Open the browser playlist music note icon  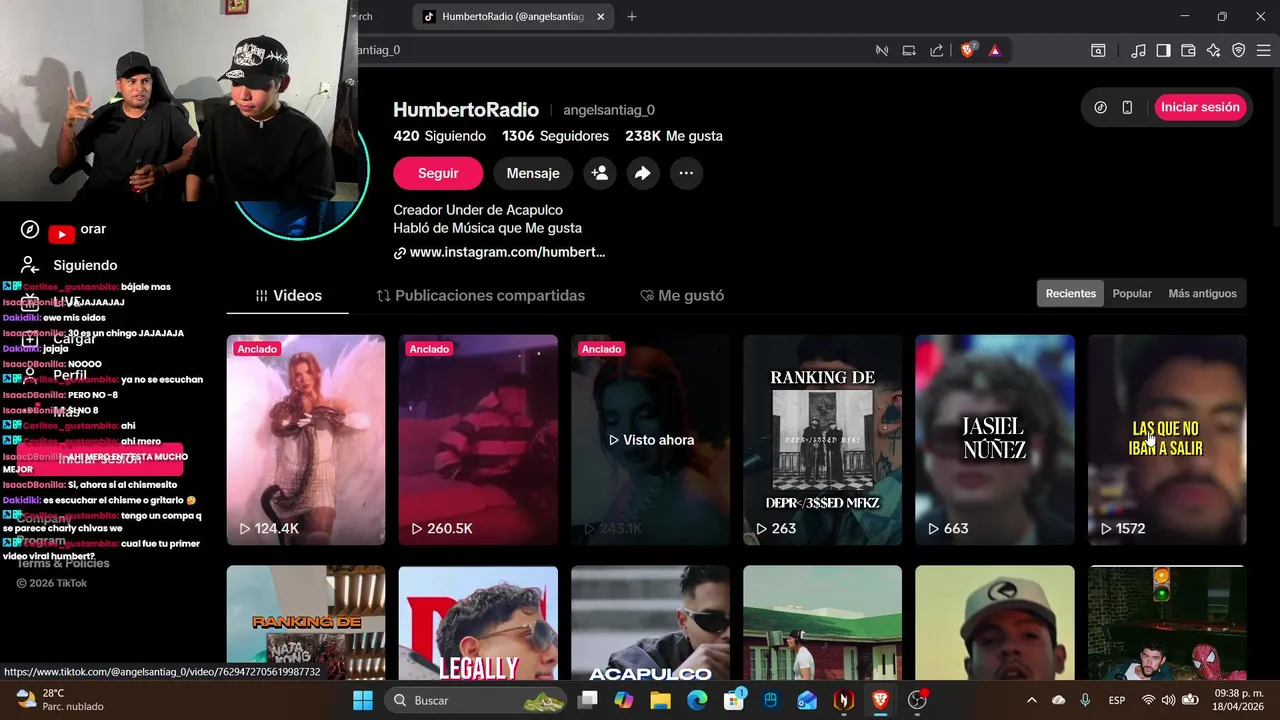click(x=1138, y=50)
